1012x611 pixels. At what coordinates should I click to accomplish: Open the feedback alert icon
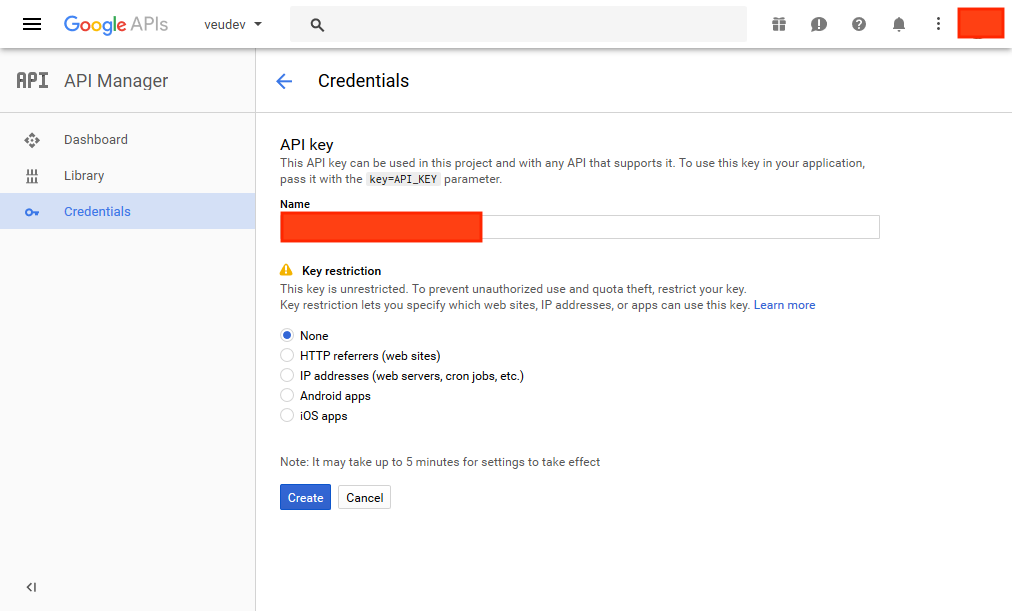819,24
